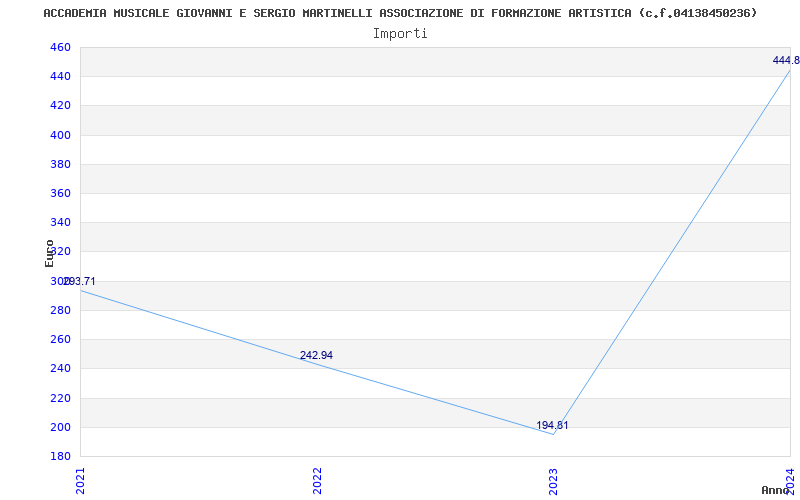800x500 pixels.
Task: Click the 260 y-axis tick label
Action: coord(60,339)
